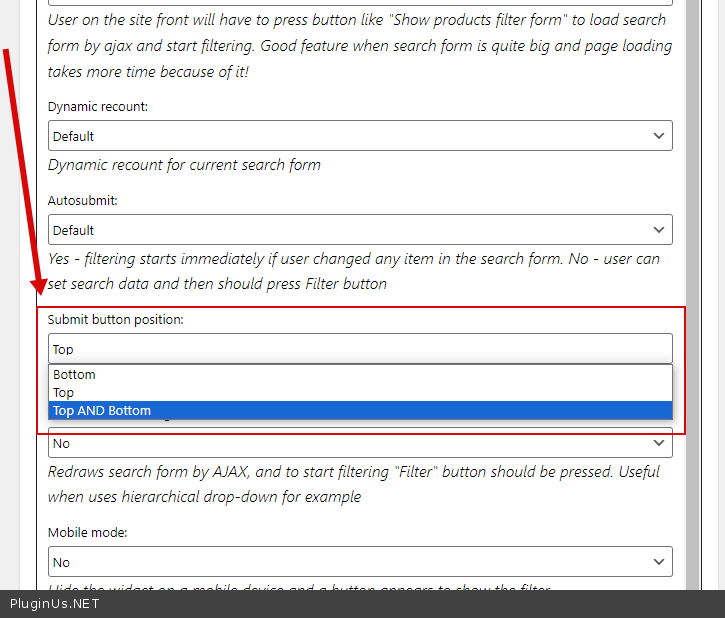The width and height of the screenshot is (725, 618).
Task: Click the Dynamic recount label
Action: (98, 106)
